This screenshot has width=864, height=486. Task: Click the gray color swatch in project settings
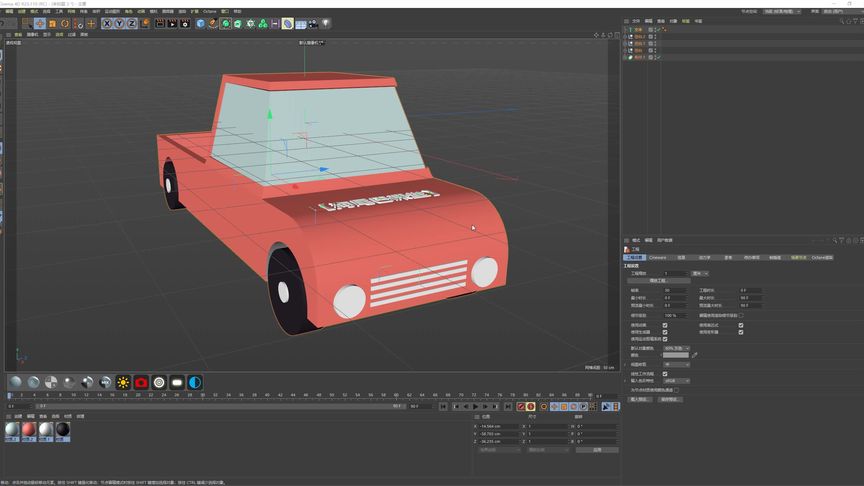[x=676, y=355]
